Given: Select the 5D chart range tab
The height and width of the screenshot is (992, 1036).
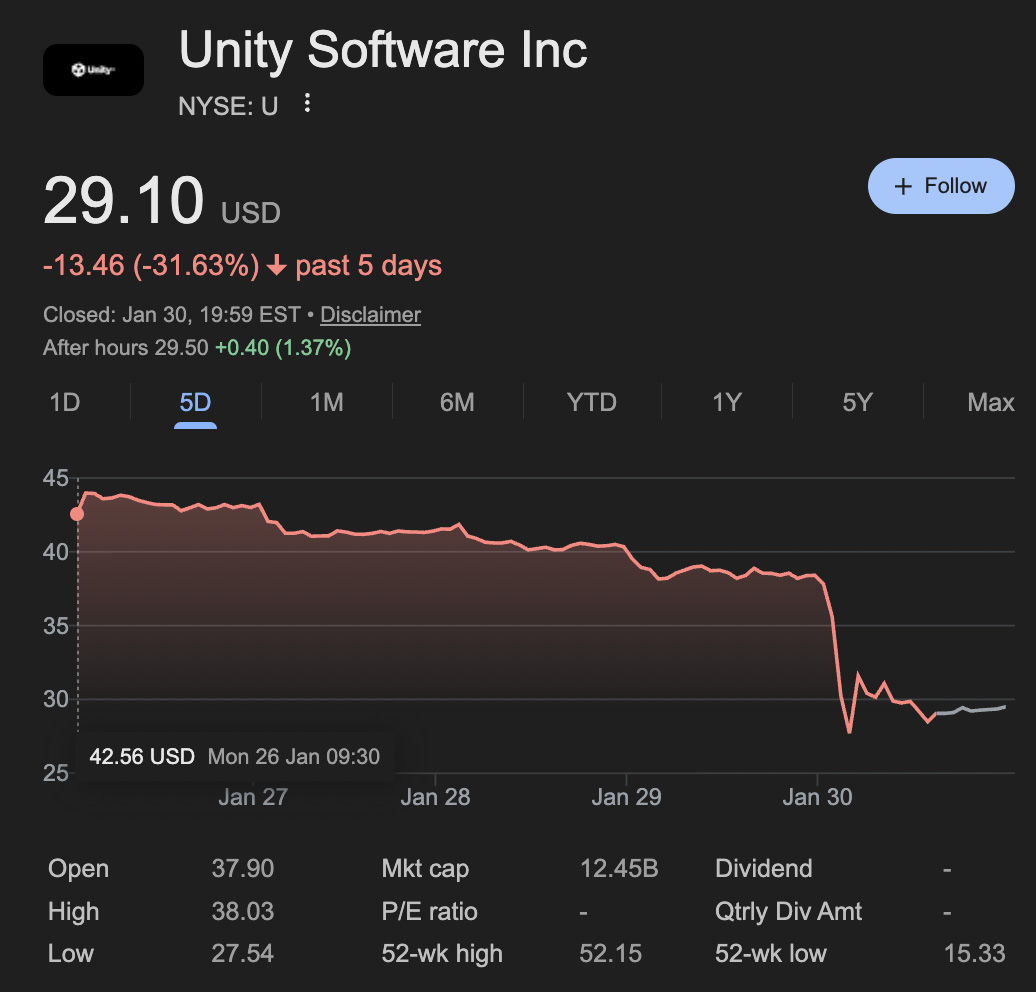Looking at the screenshot, I should click(x=195, y=403).
